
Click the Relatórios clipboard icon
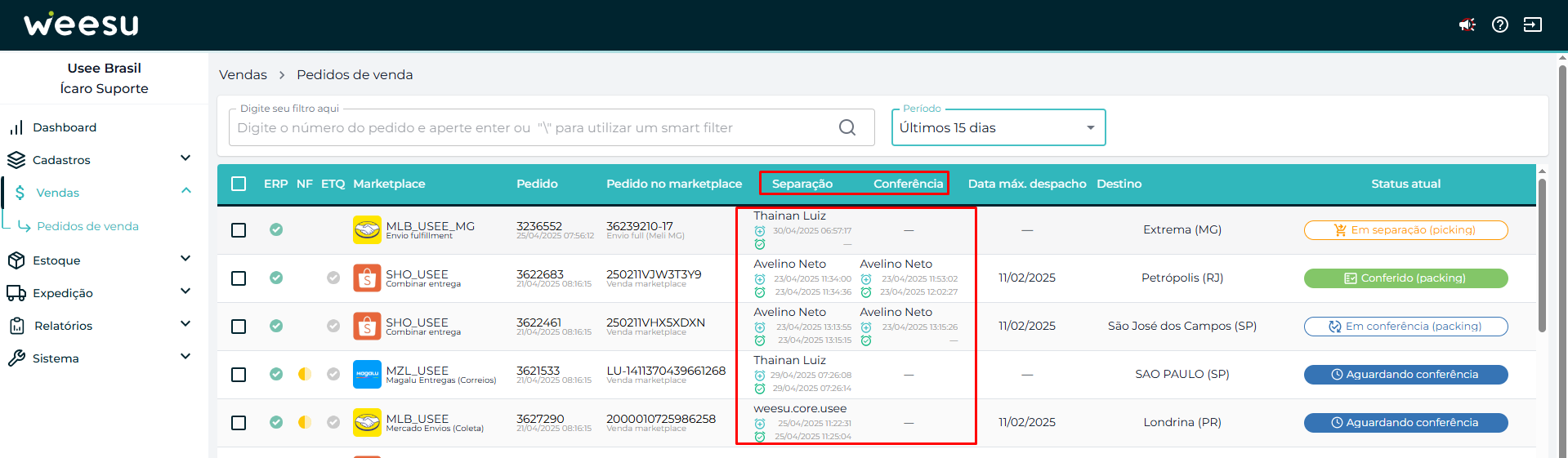(x=16, y=326)
